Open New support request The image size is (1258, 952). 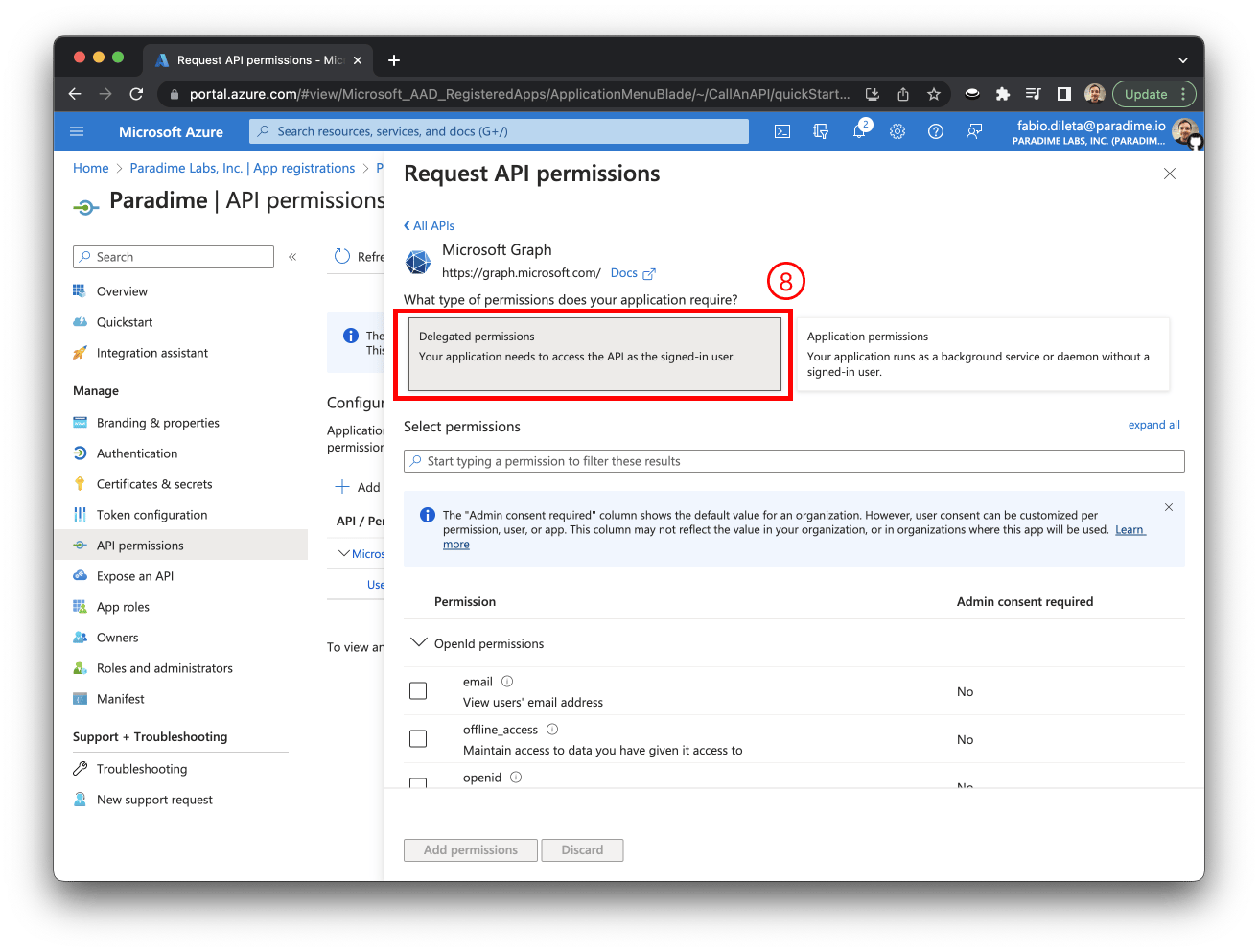[154, 800]
